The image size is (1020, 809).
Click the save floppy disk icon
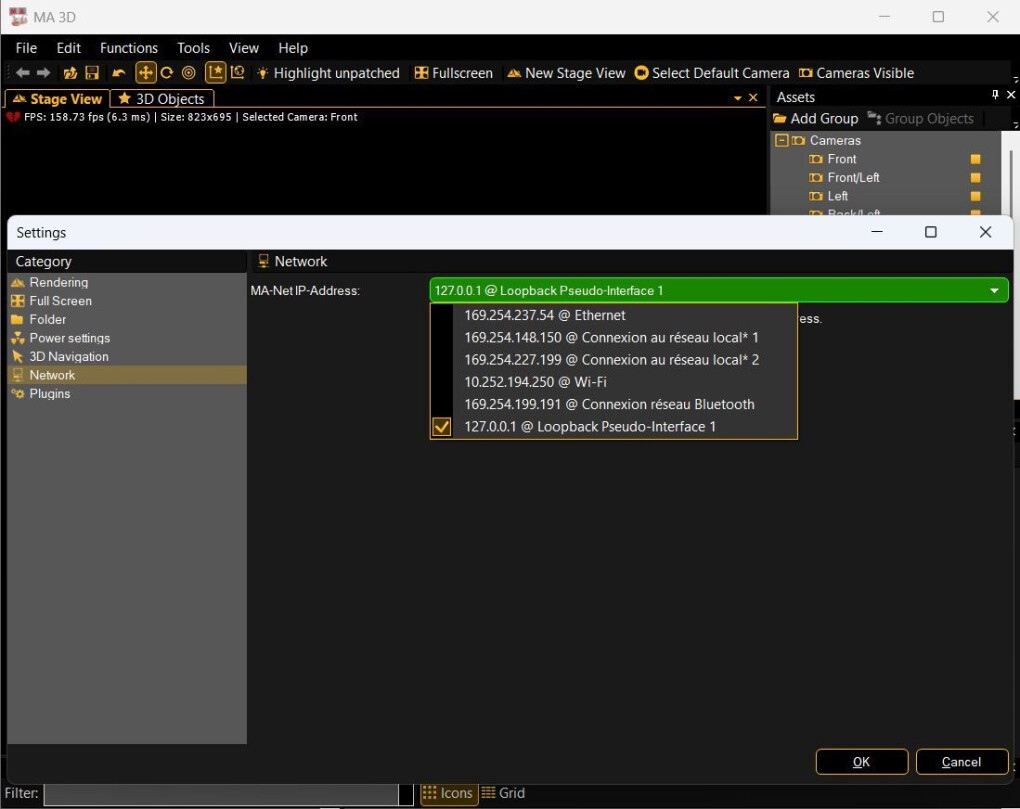92,73
